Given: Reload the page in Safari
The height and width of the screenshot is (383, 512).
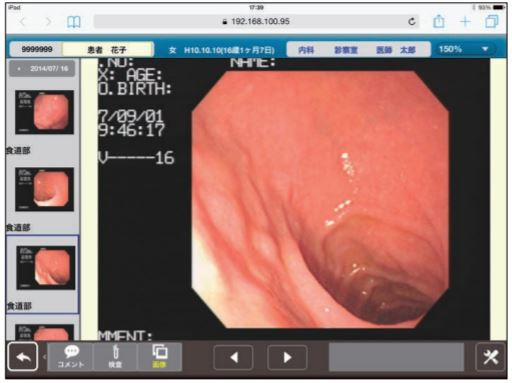Looking at the screenshot, I should [412, 22].
